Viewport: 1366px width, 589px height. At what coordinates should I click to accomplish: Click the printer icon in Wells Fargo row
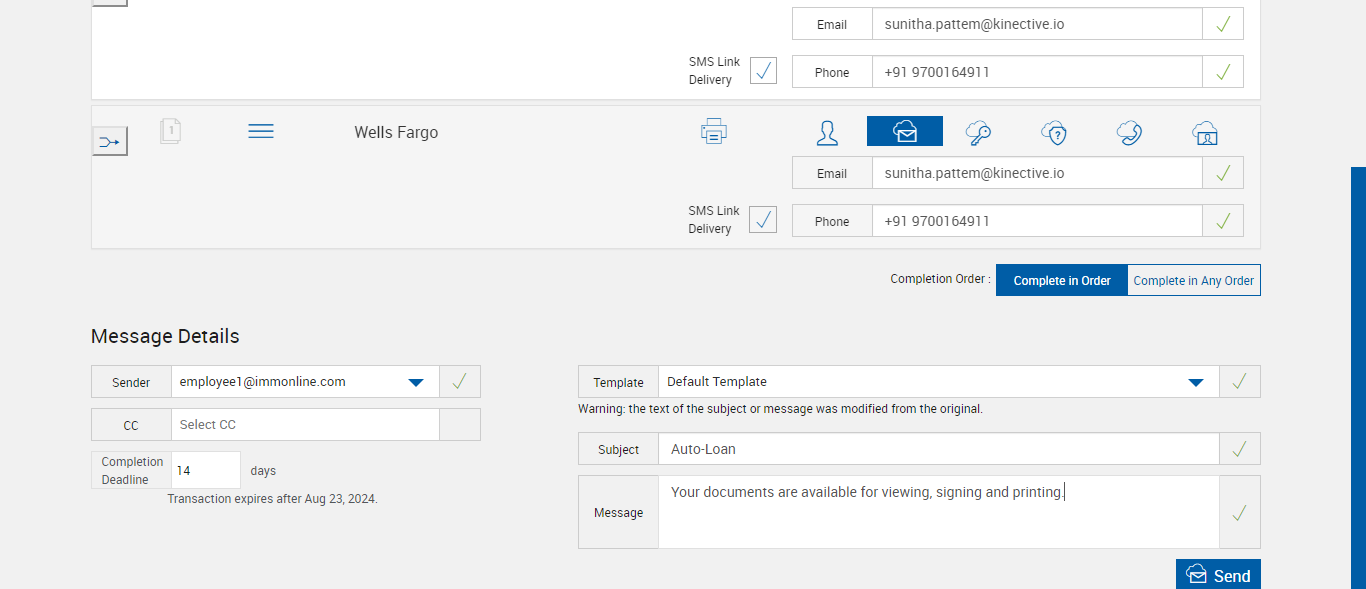coord(714,131)
